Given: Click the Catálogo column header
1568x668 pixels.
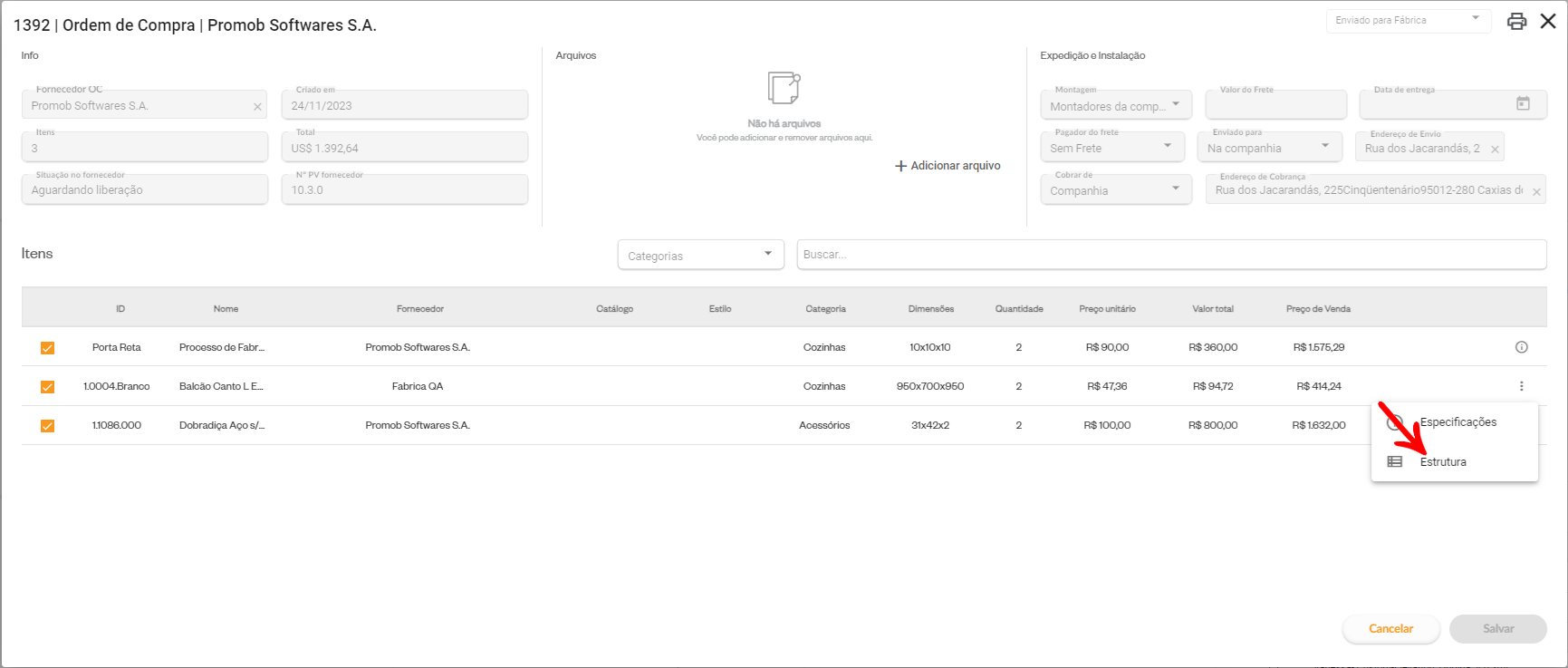Looking at the screenshot, I should click(614, 309).
